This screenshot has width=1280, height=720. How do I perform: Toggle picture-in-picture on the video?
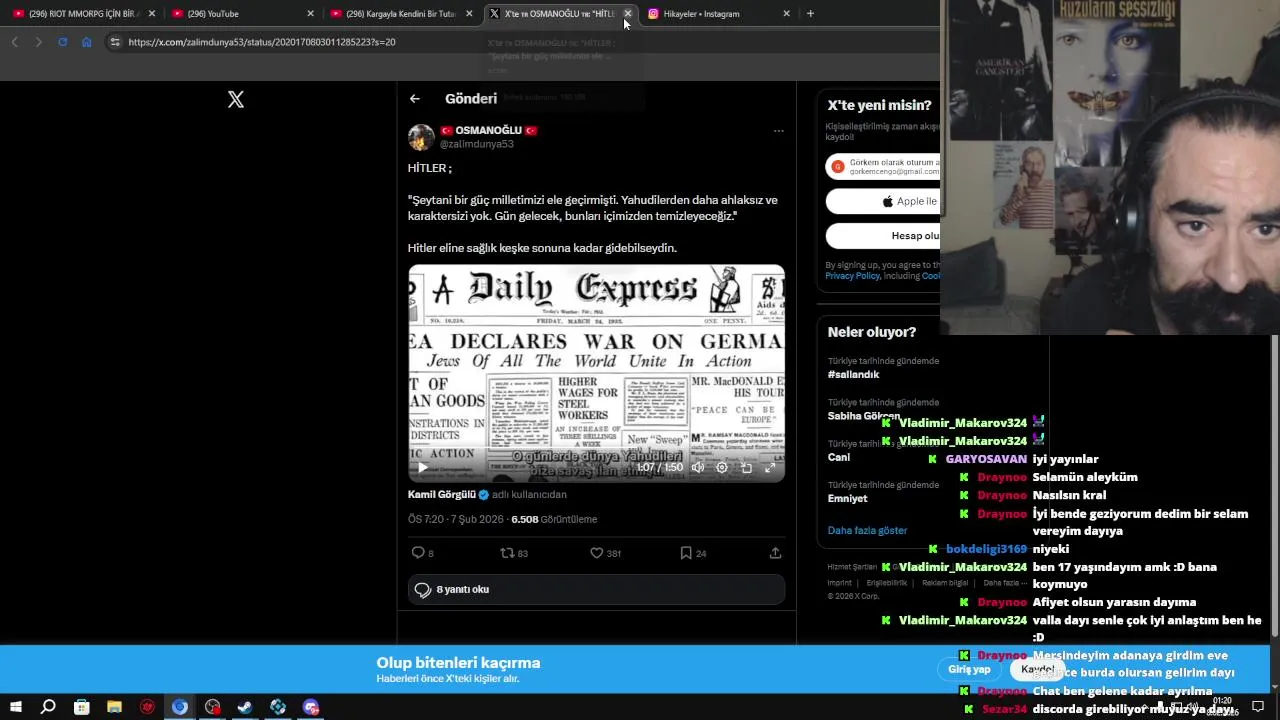746,467
